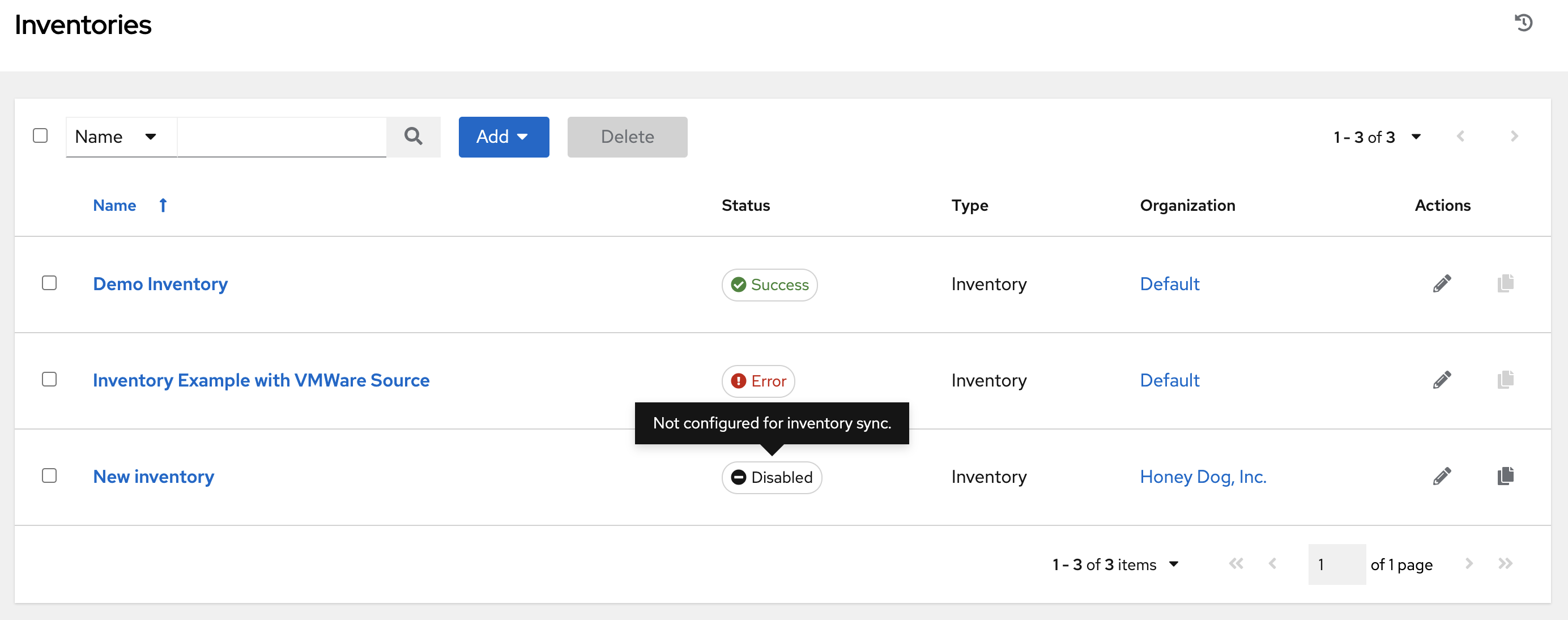Check the Demo Inventory row checkbox
This screenshot has width=1568, height=620.
pyautogui.click(x=49, y=283)
